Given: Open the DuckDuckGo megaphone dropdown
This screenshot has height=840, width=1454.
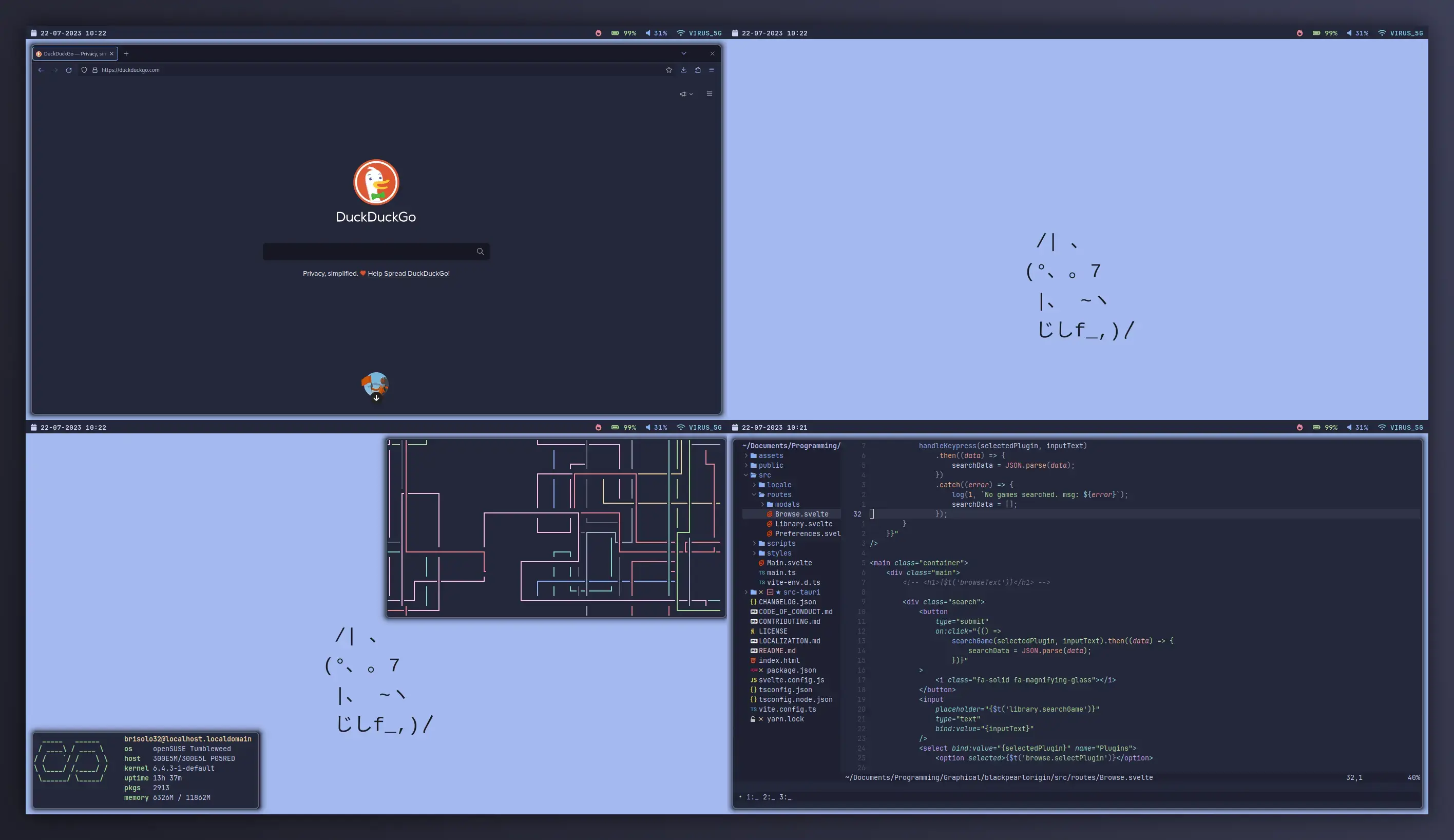Looking at the screenshot, I should point(686,94).
